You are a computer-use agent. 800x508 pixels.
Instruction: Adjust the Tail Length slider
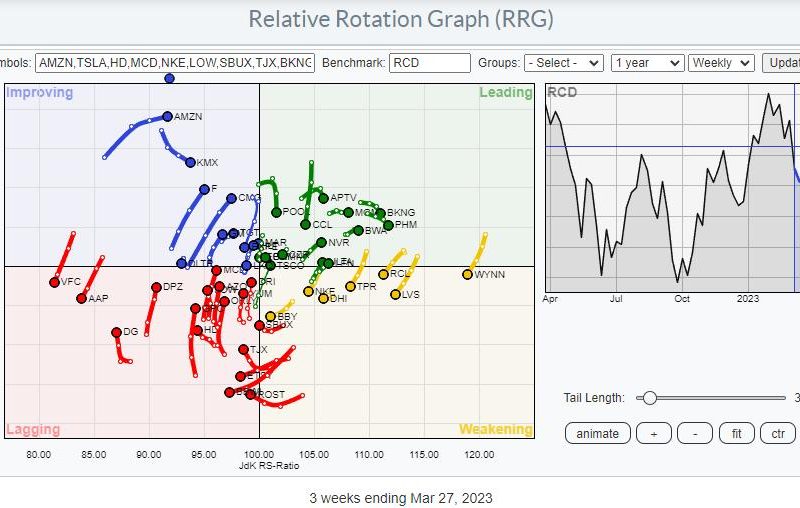point(711,398)
